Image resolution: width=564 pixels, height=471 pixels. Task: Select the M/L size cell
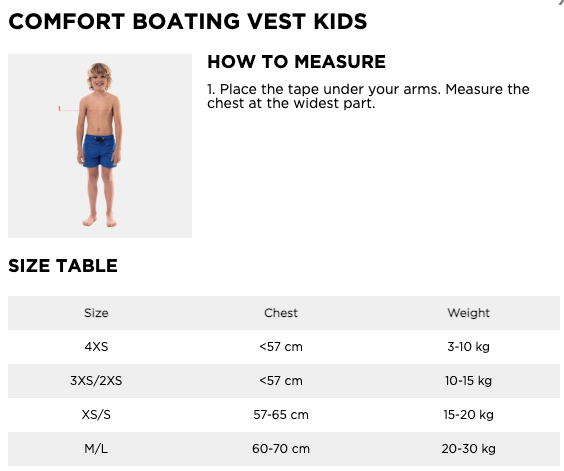point(96,449)
